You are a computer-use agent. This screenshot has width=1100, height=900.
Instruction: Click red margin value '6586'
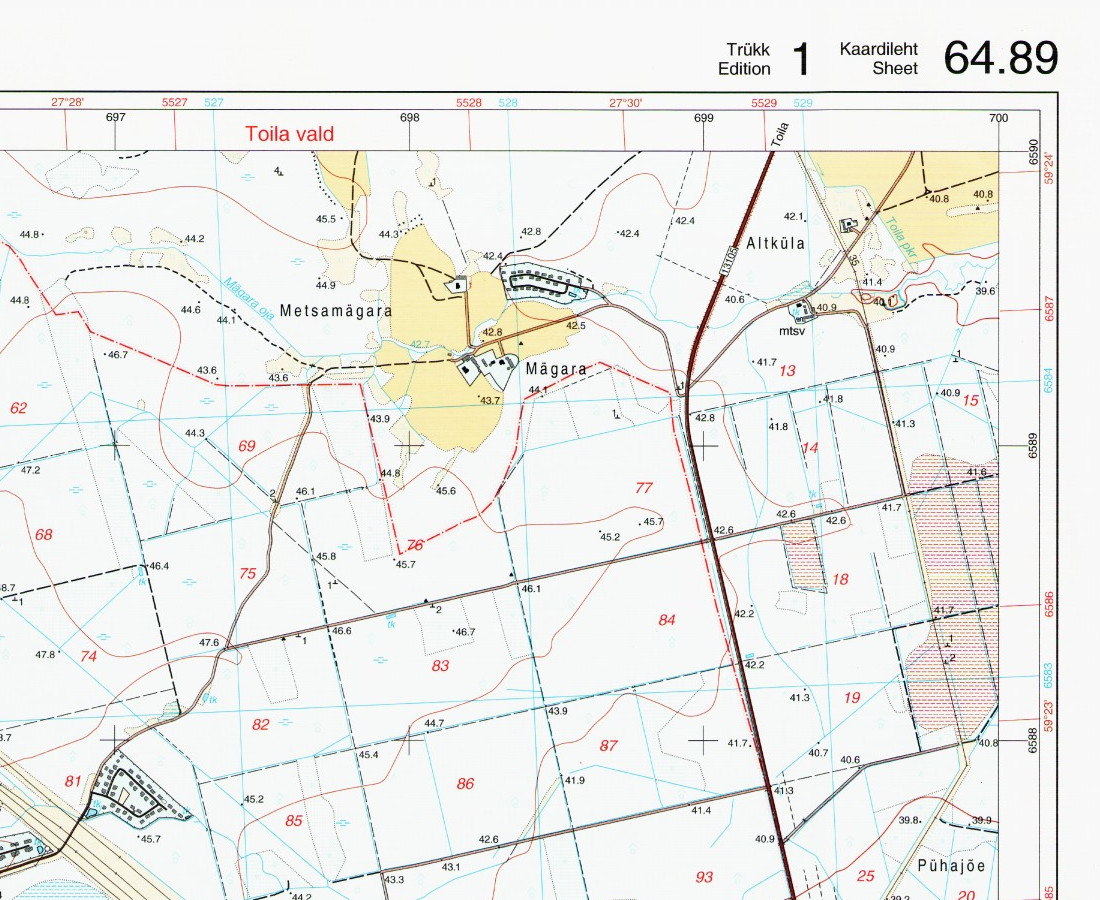click(1049, 604)
